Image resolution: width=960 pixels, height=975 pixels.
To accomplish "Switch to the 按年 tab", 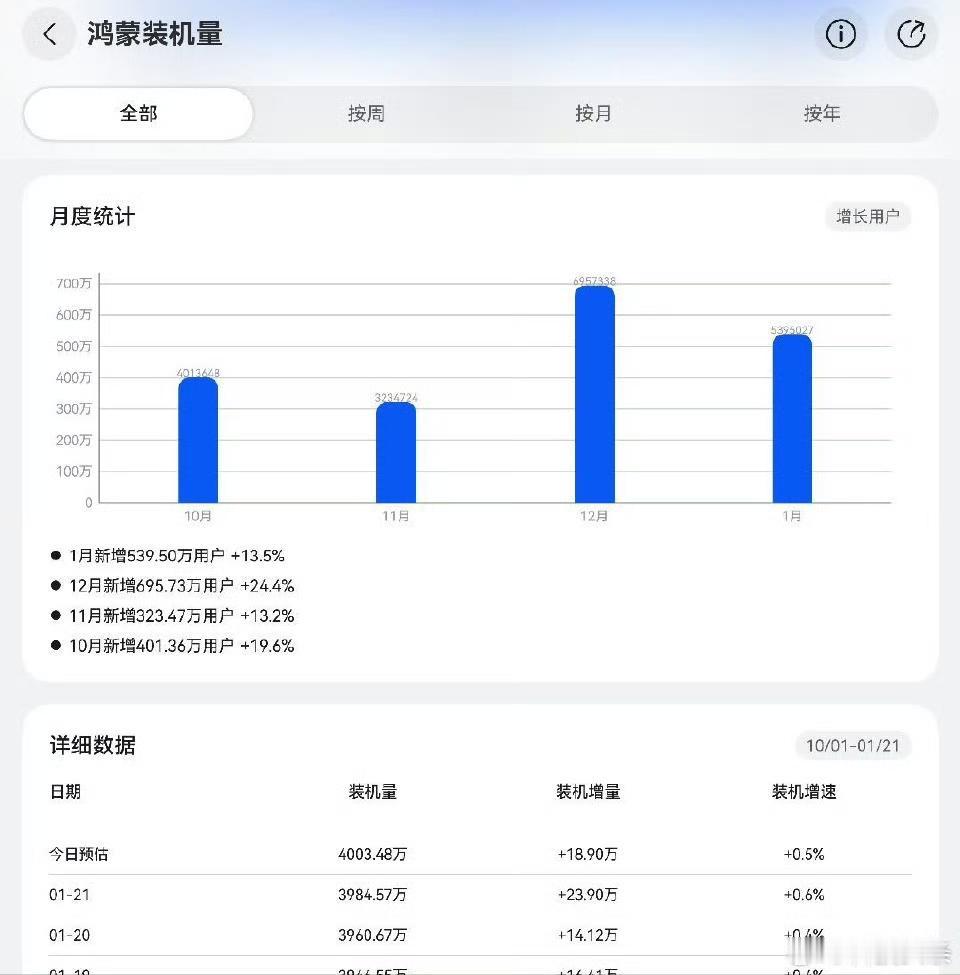I will pyautogui.click(x=822, y=114).
